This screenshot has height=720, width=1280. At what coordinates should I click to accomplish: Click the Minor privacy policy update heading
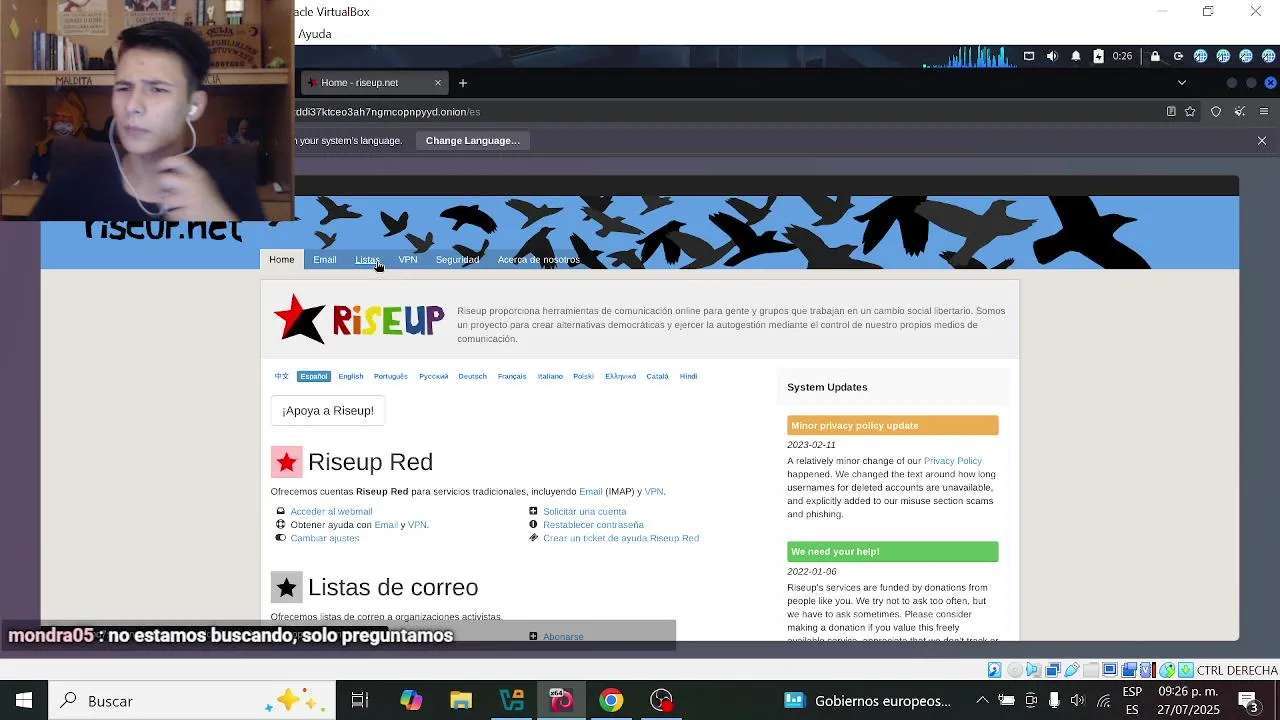click(893, 426)
